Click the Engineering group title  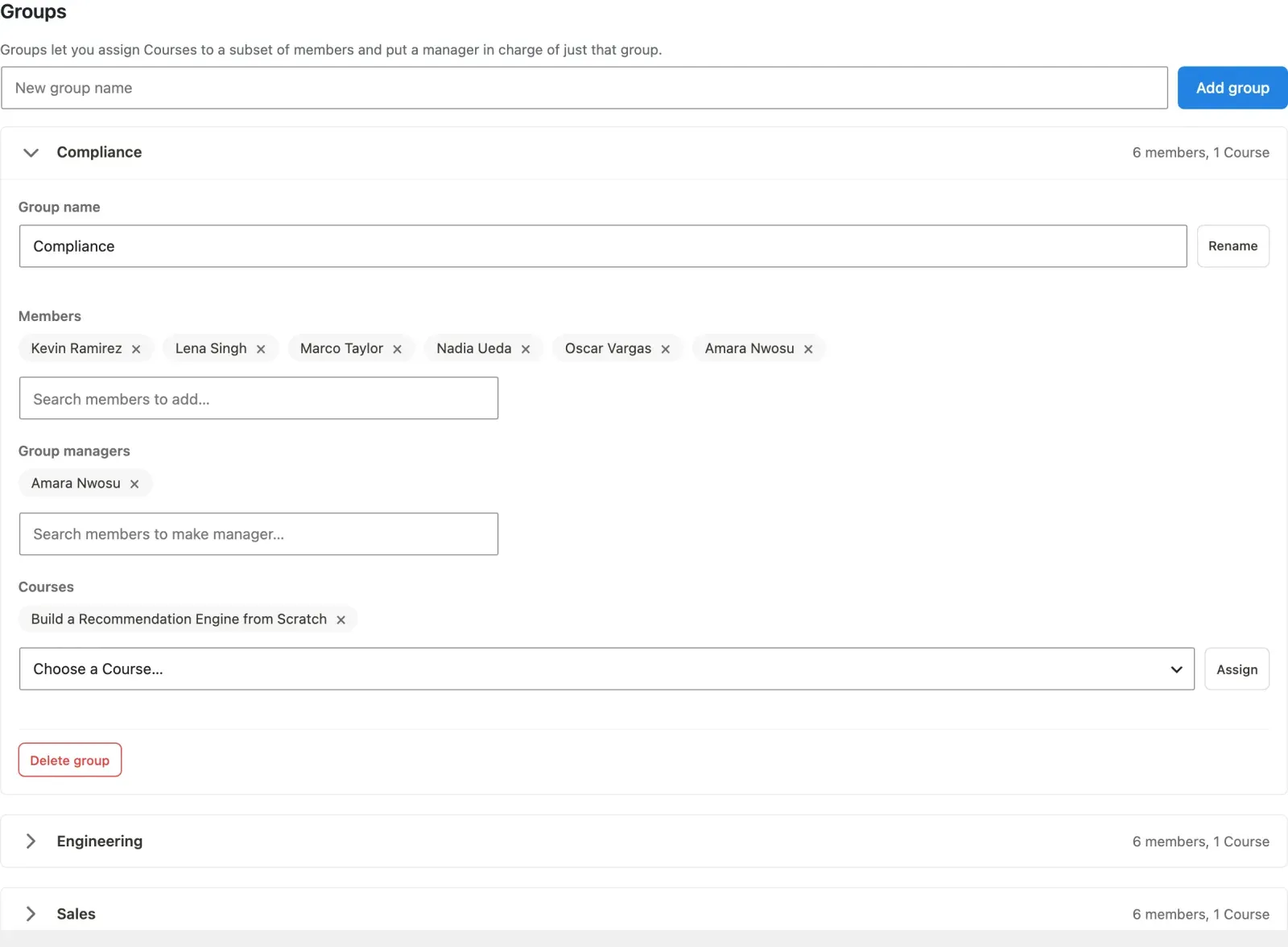tap(100, 841)
